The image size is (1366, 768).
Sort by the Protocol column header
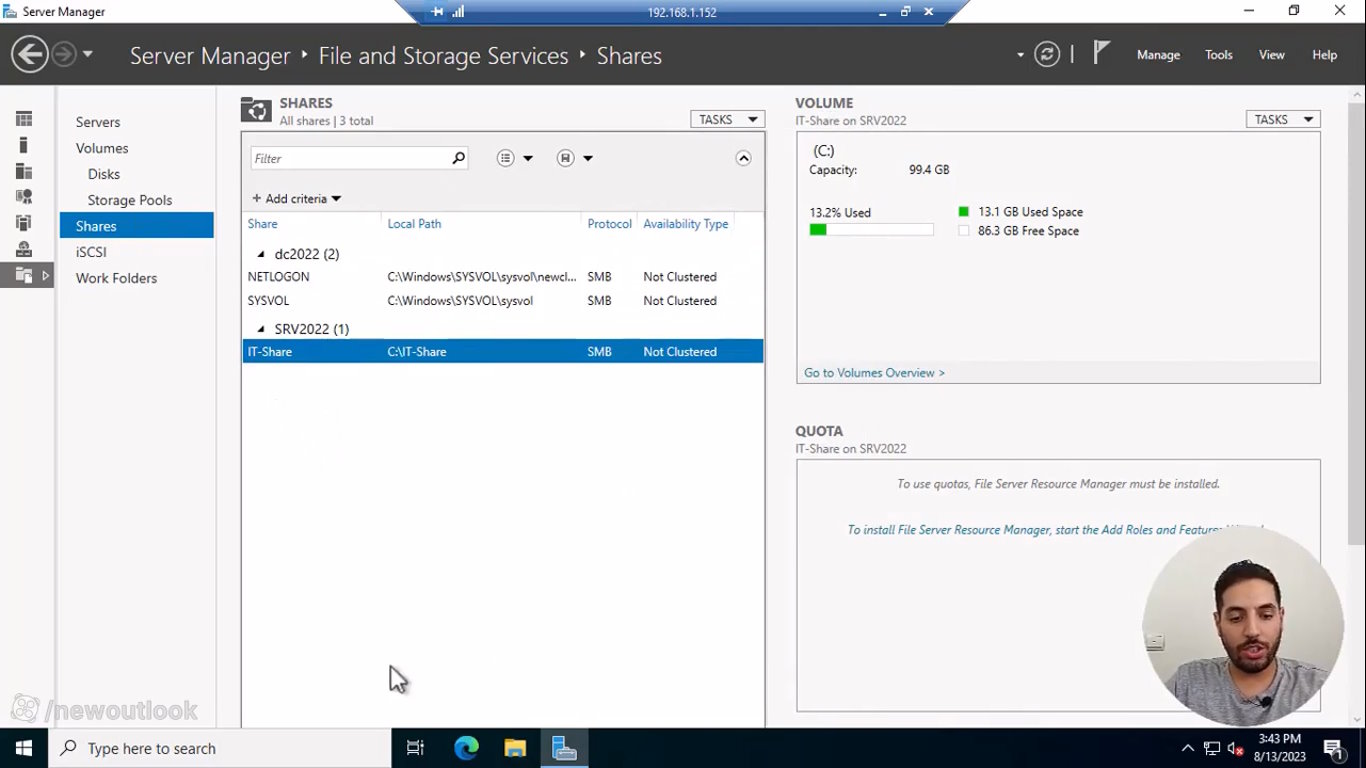pos(609,224)
